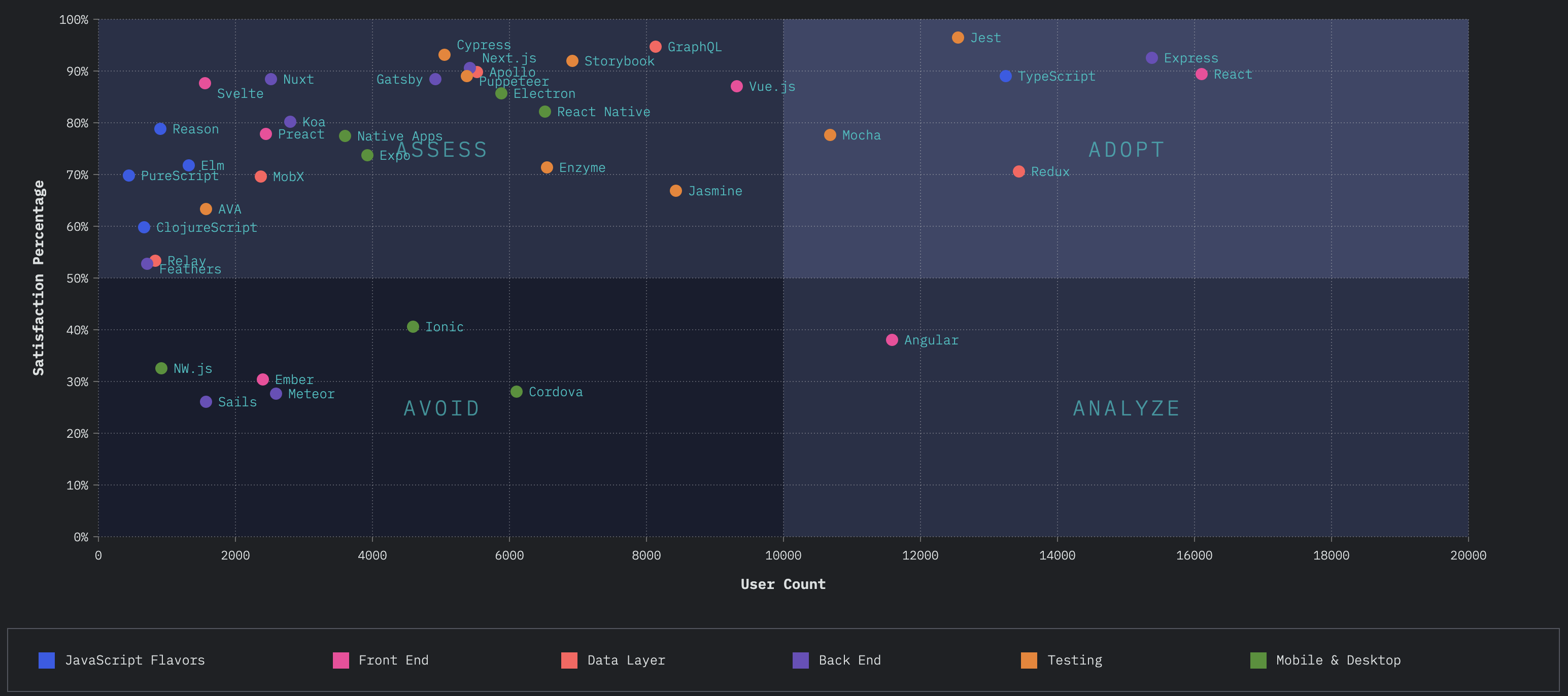
Task: Click the Jest data point
Action: click(958, 38)
